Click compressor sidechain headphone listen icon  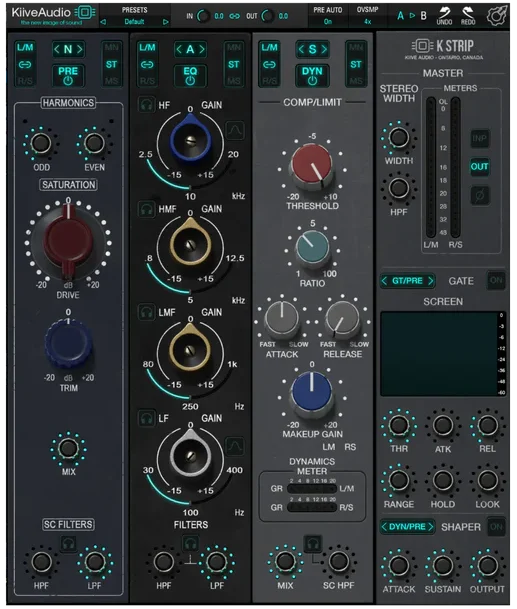pos(313,544)
